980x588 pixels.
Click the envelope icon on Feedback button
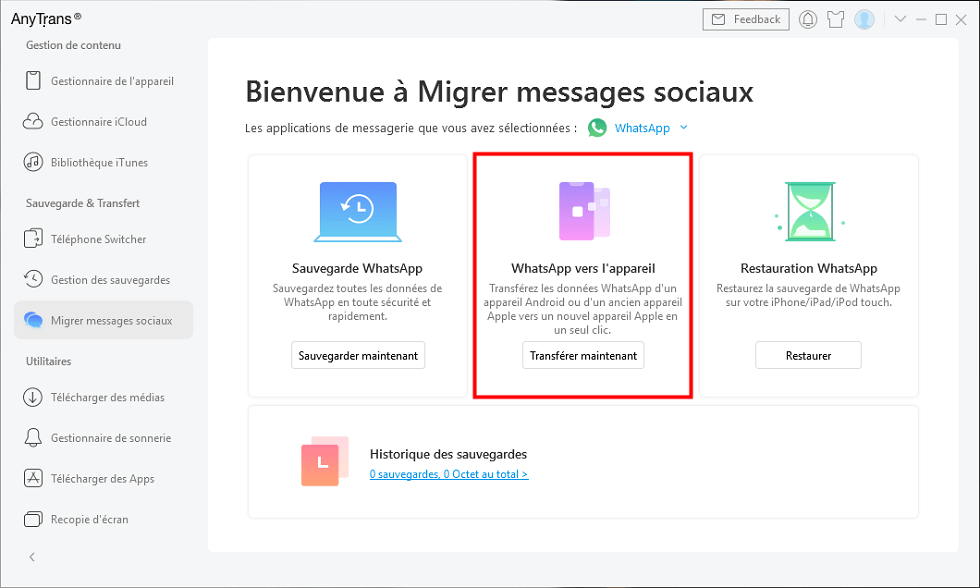719,19
